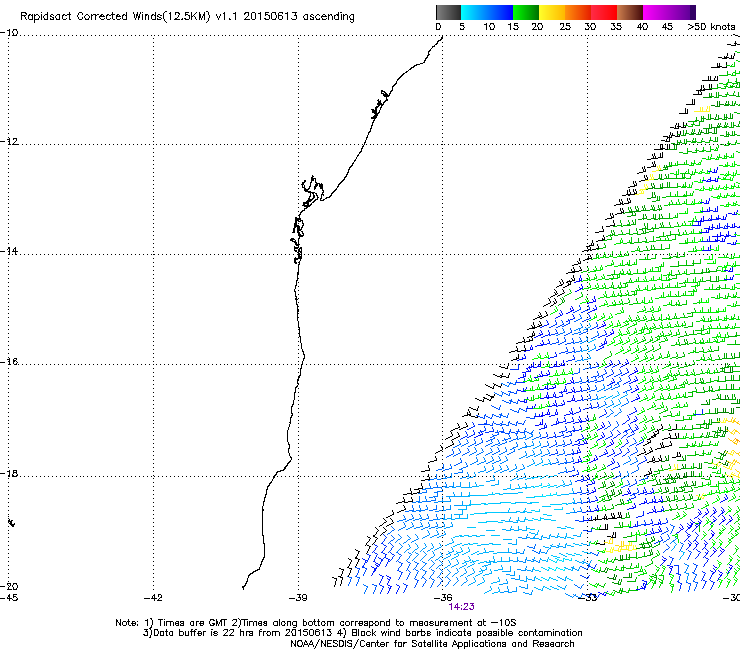The image size is (740, 650).
Task: Click the latitude axis label '-16'
Action: tap(9, 362)
